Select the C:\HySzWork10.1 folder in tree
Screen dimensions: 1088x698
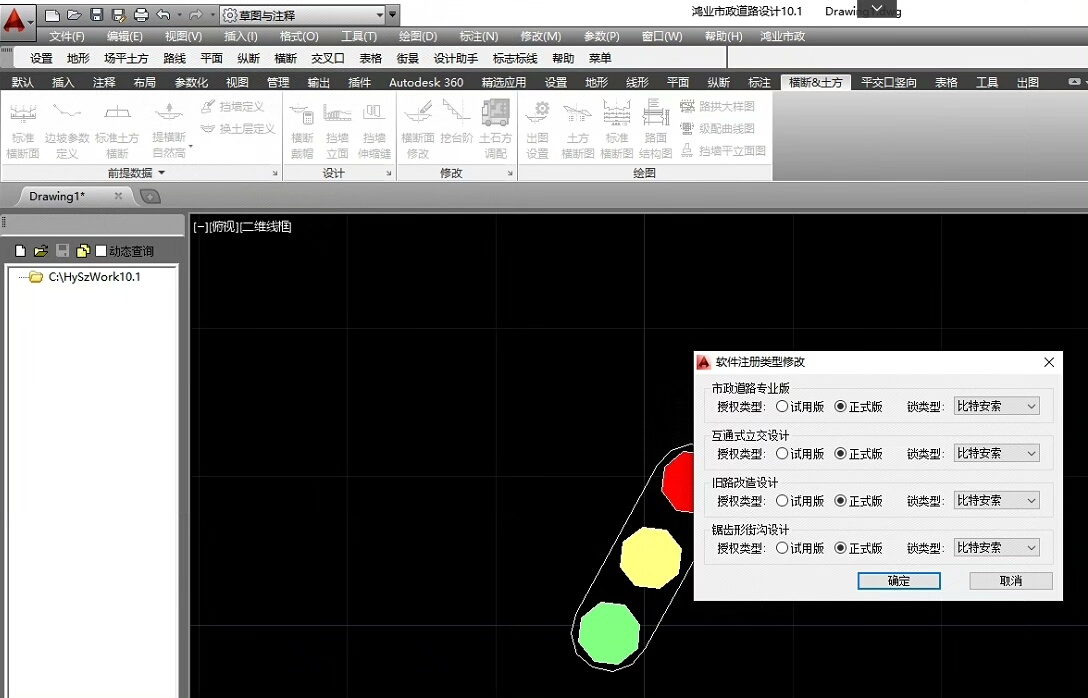pyautogui.click(x=86, y=277)
